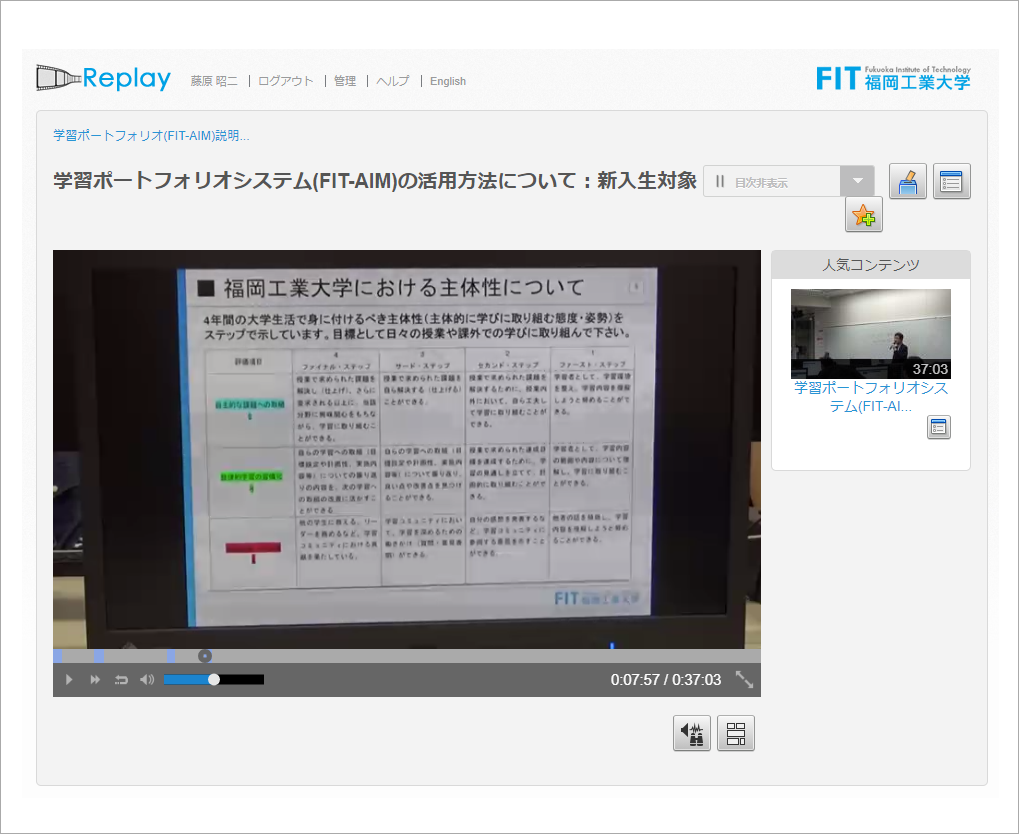Screen dimensions: 1020x834
Task: Toggle the repeat loop control
Action: pos(121,680)
